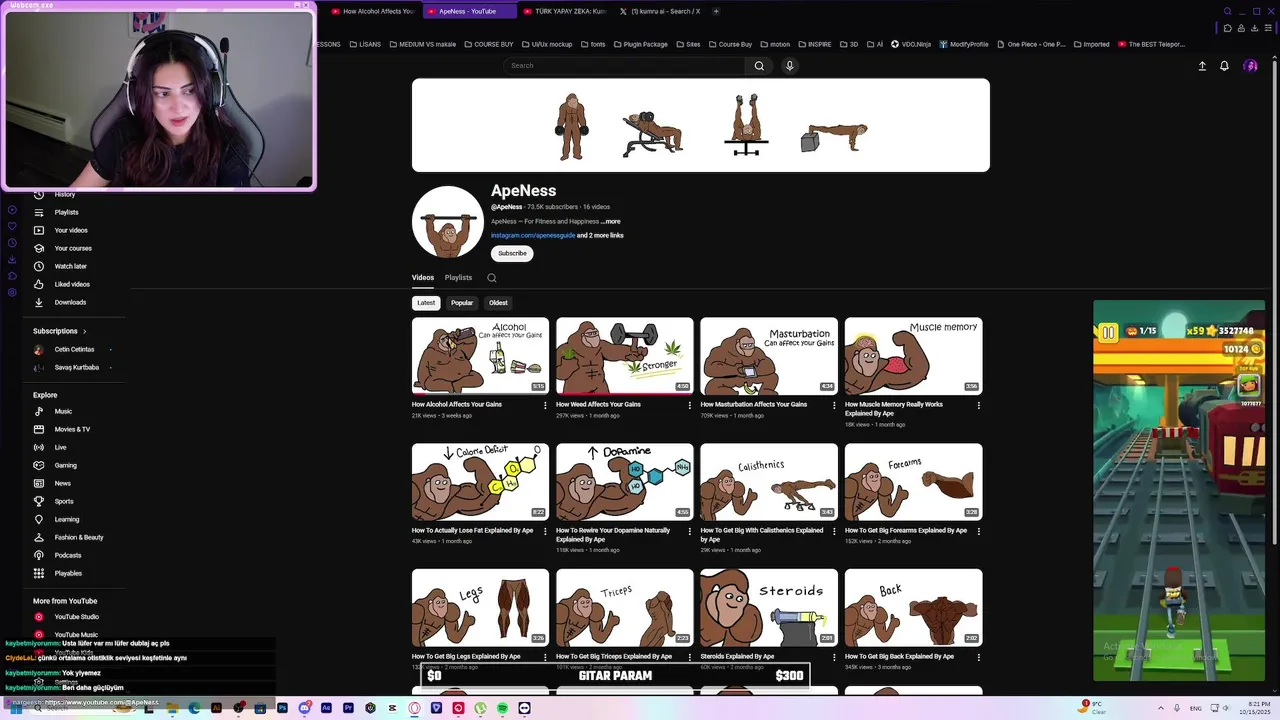1280x720 pixels.
Task: Expand the Subscriptions section
Action: click(x=60, y=331)
